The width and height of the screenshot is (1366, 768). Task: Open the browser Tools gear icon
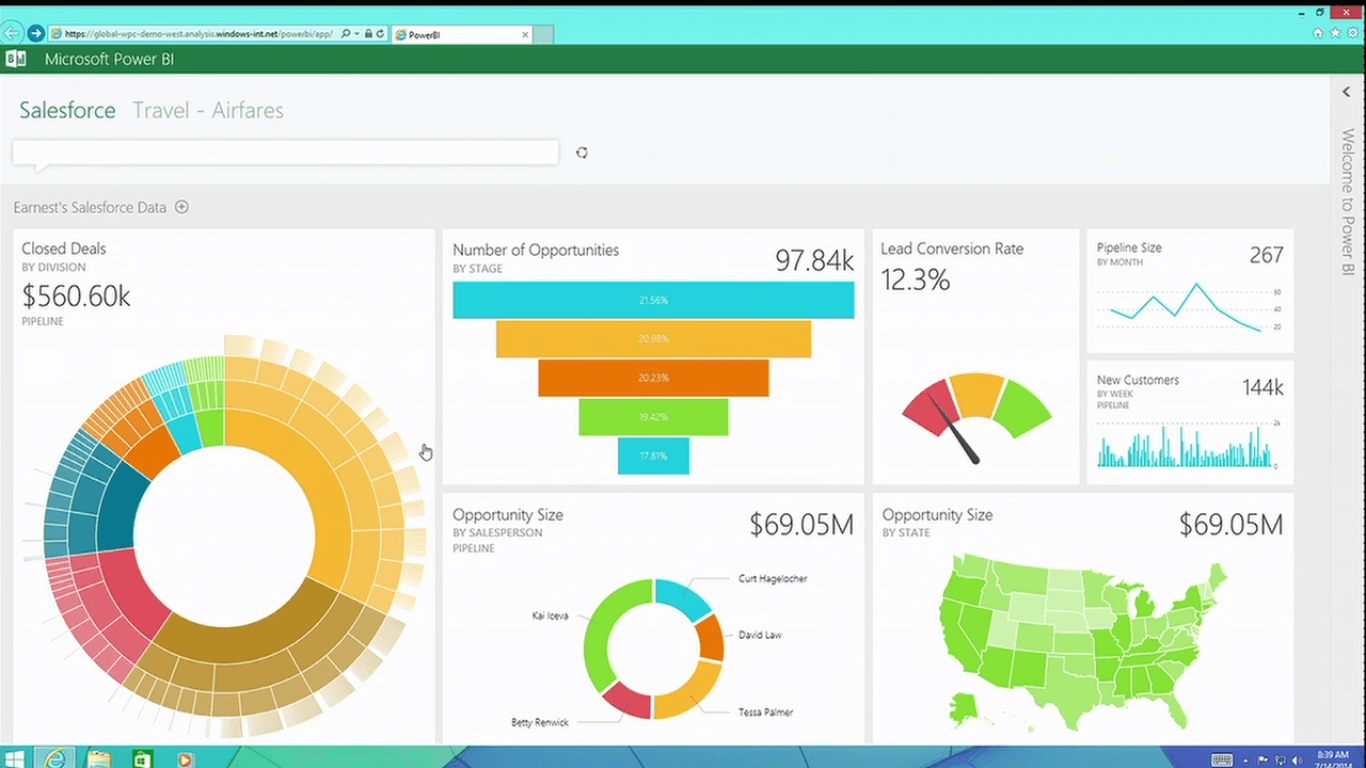pos(1351,33)
